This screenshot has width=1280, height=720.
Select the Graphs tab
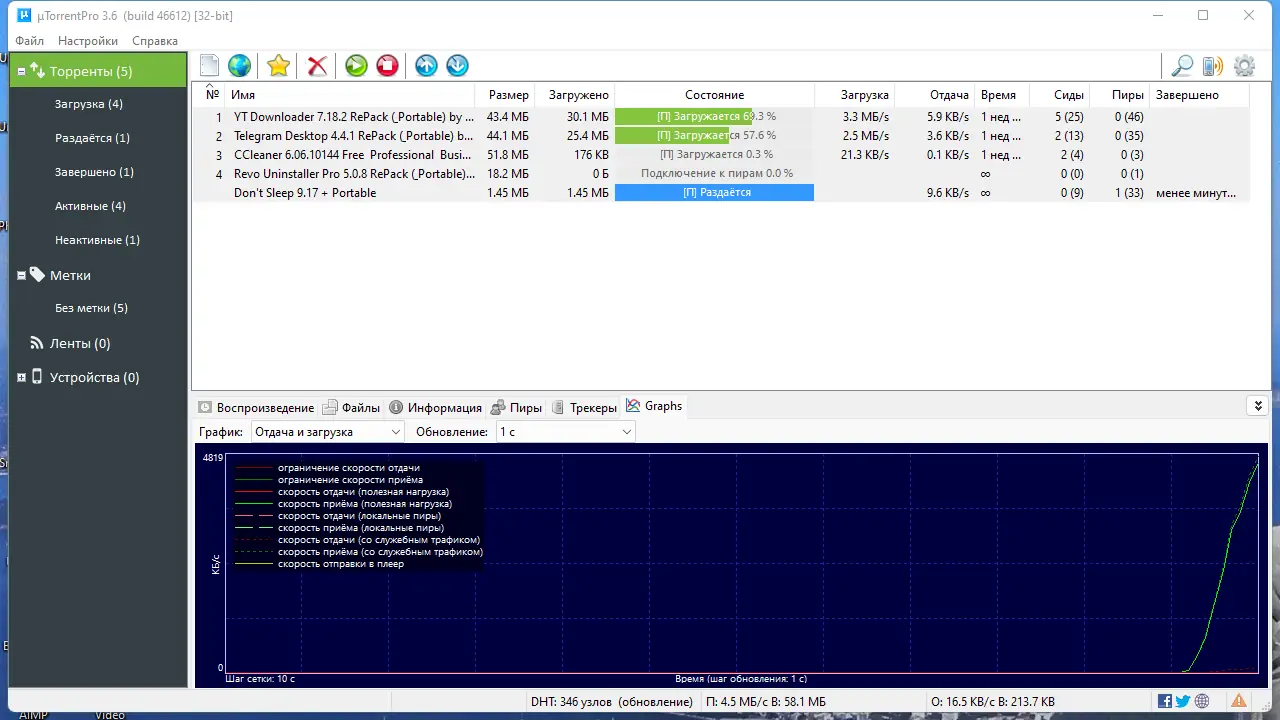coord(654,406)
